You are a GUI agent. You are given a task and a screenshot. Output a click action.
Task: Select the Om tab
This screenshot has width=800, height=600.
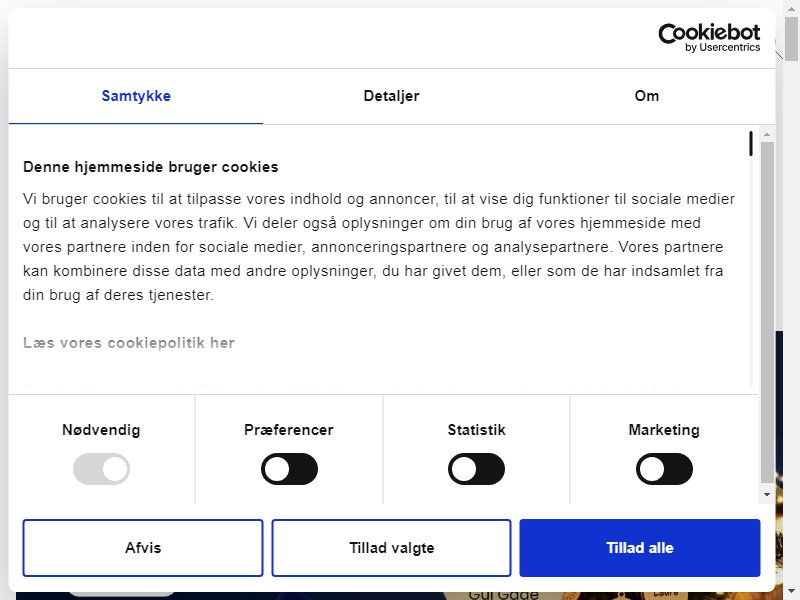[646, 96]
